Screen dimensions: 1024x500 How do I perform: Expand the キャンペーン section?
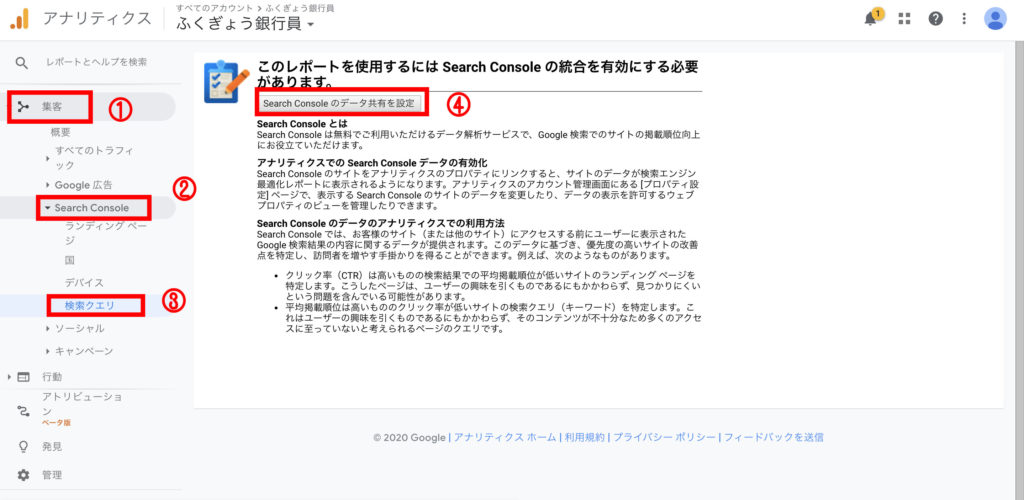(48, 351)
